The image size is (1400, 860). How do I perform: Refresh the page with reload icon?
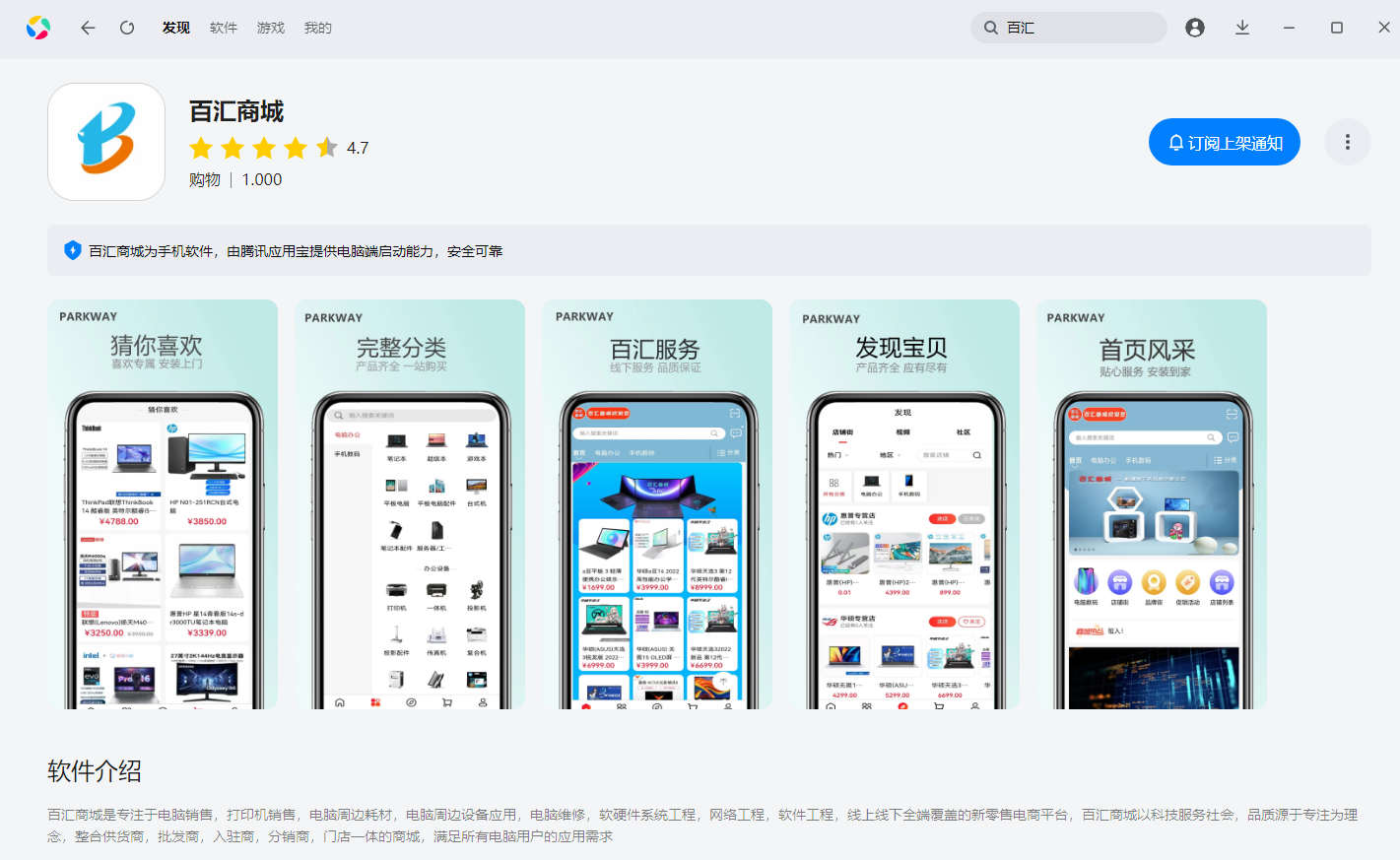coord(127,28)
